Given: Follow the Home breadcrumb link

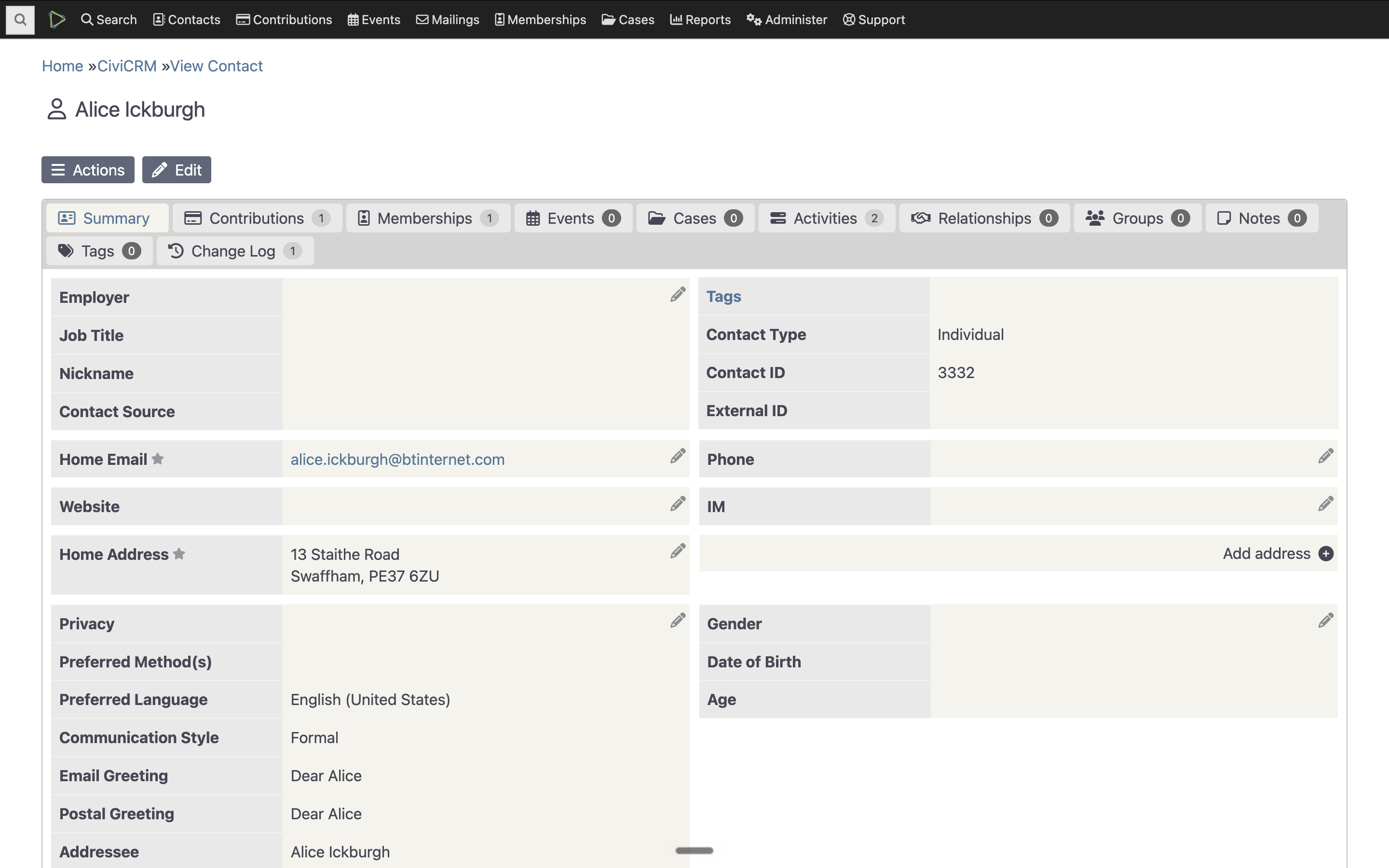Looking at the screenshot, I should click(63, 66).
